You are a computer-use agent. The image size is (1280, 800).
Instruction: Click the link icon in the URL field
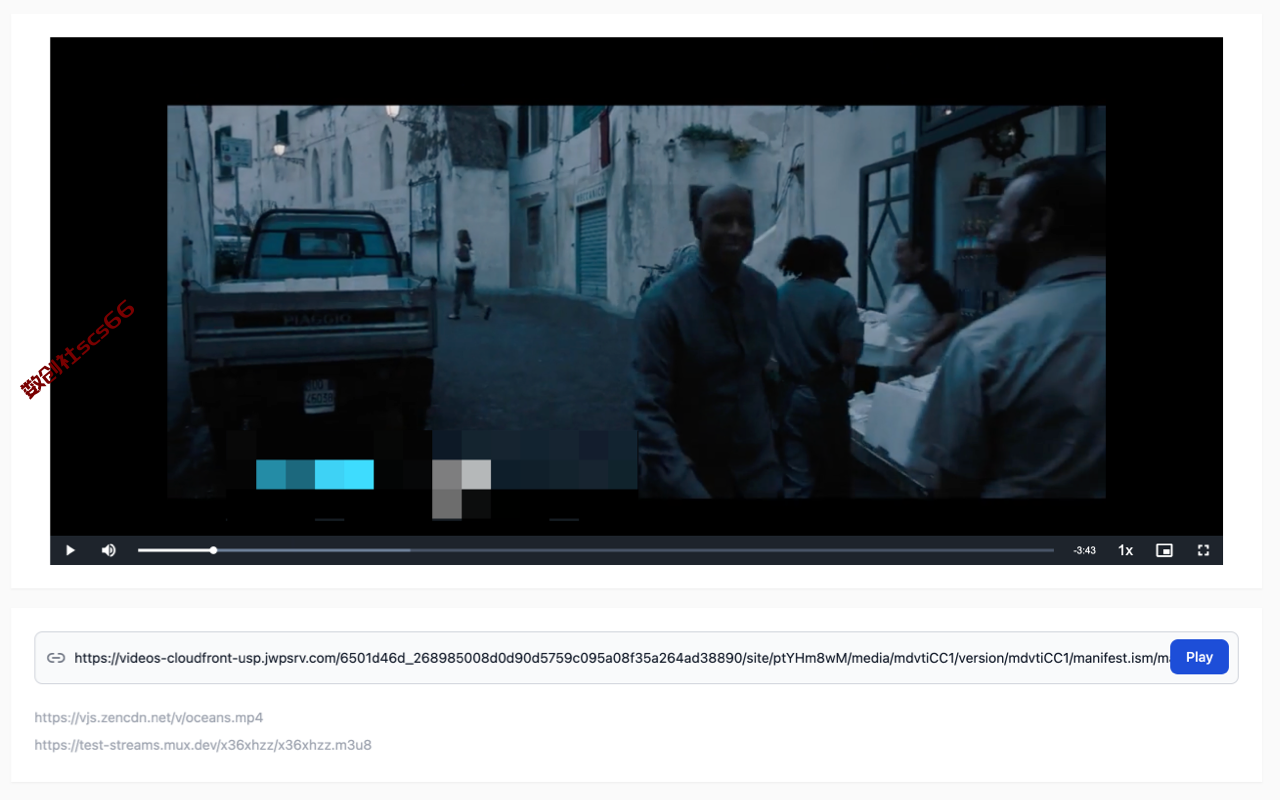[x=56, y=658]
